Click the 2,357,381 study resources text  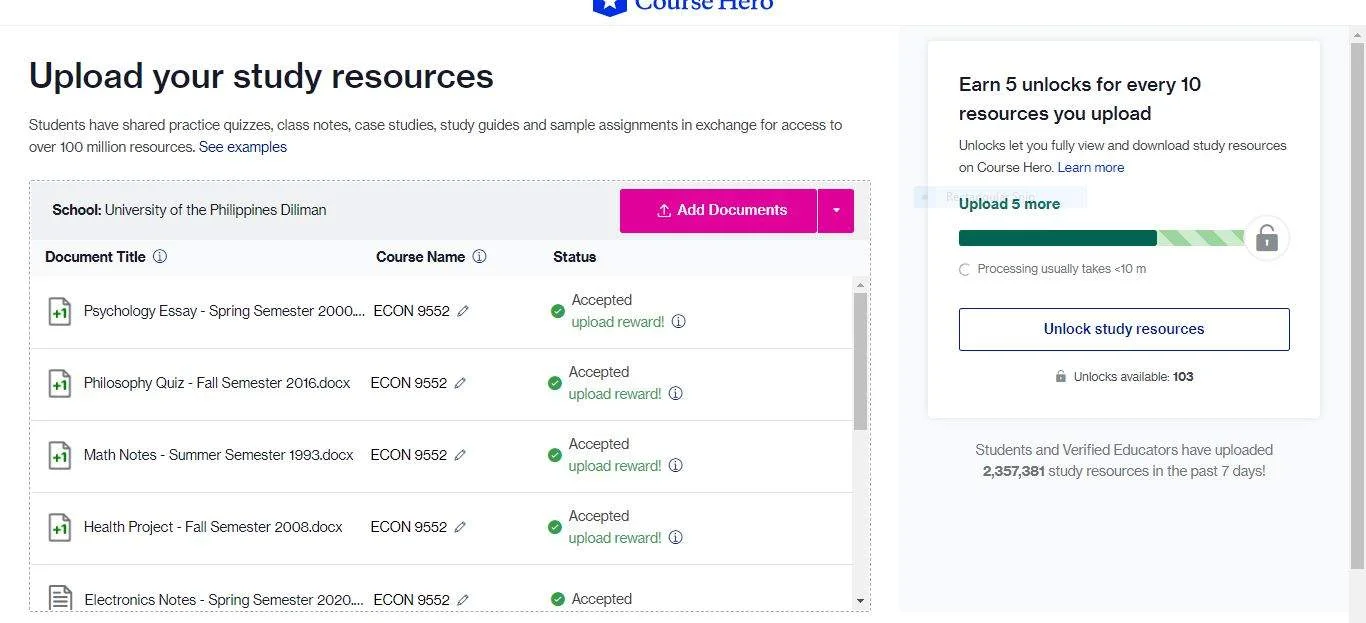(1124, 471)
